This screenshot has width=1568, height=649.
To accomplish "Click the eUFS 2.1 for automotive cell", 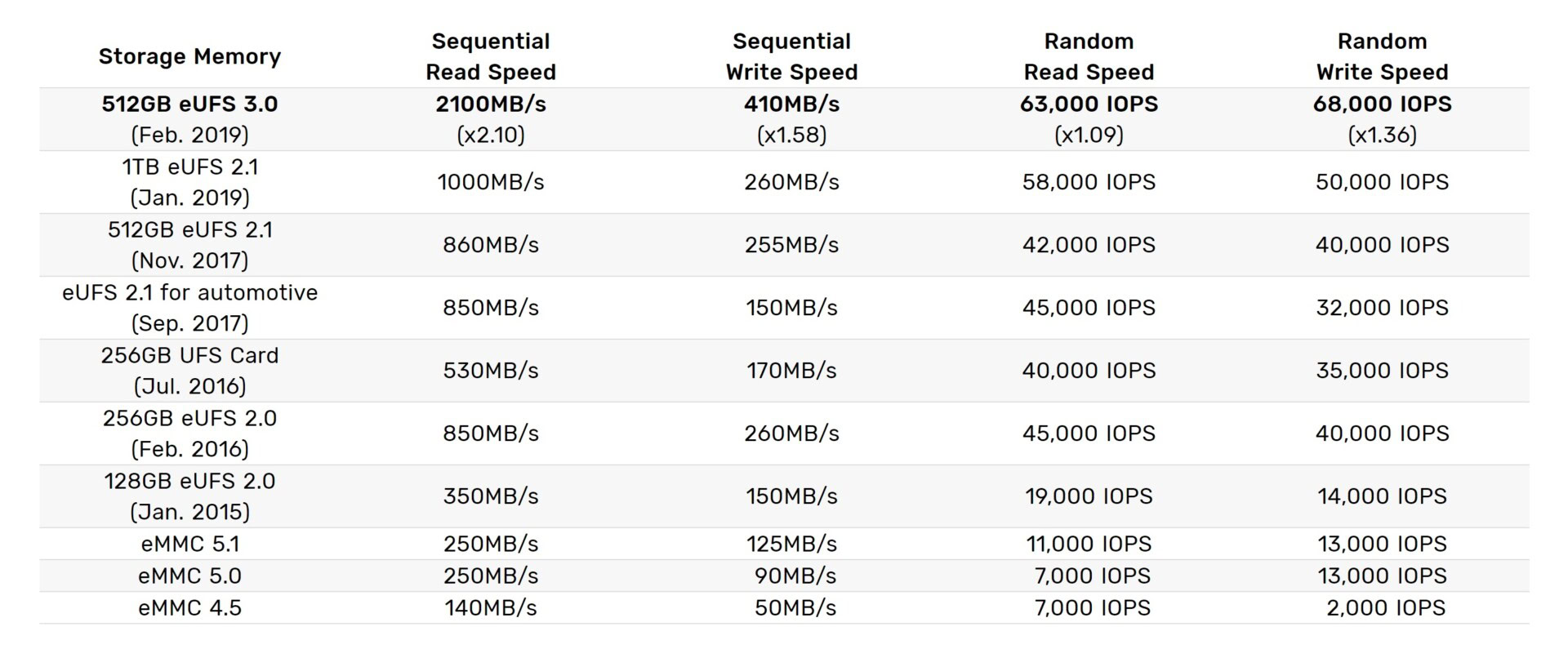I will [x=189, y=293].
